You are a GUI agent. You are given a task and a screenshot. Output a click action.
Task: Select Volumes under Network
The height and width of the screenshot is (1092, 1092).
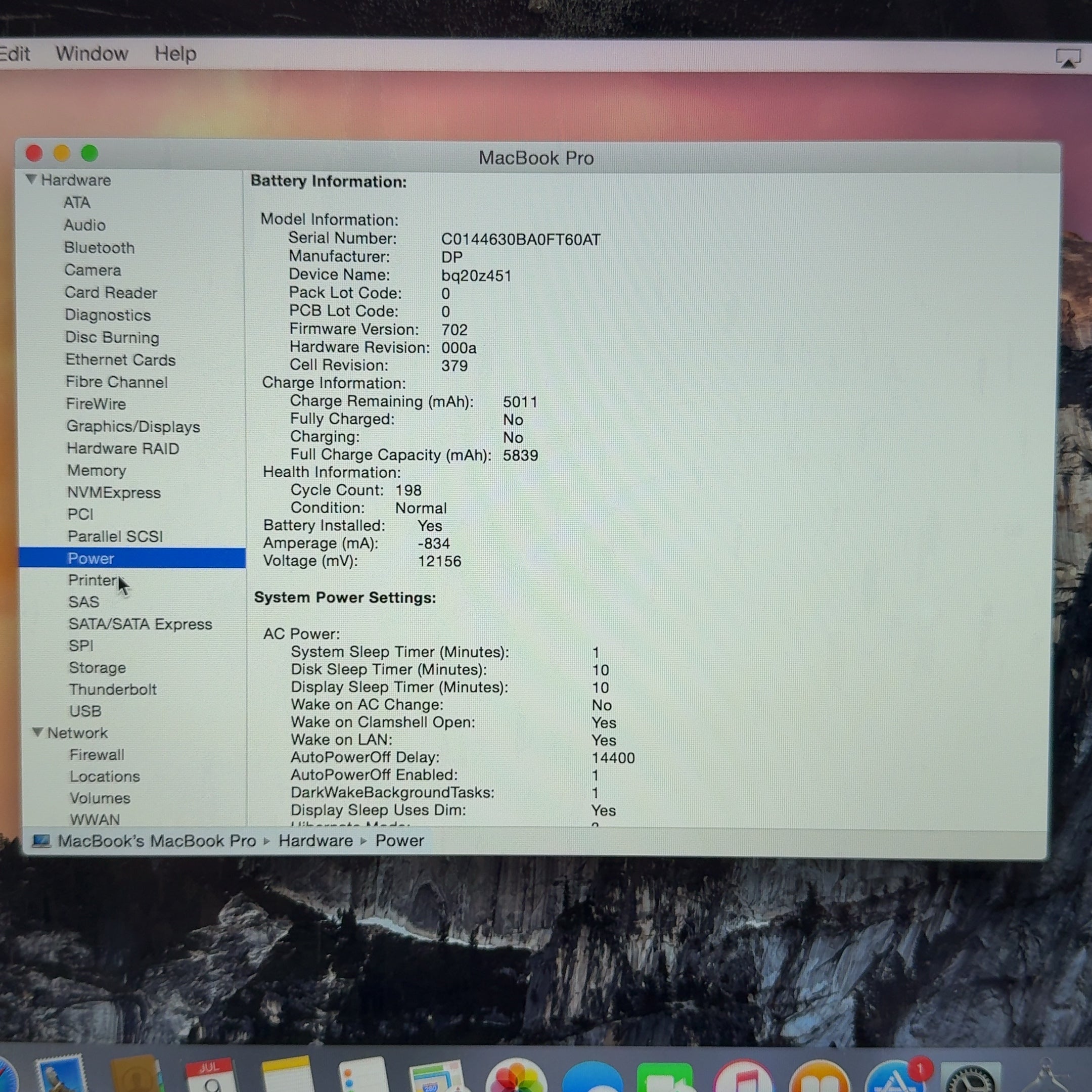pyautogui.click(x=100, y=798)
